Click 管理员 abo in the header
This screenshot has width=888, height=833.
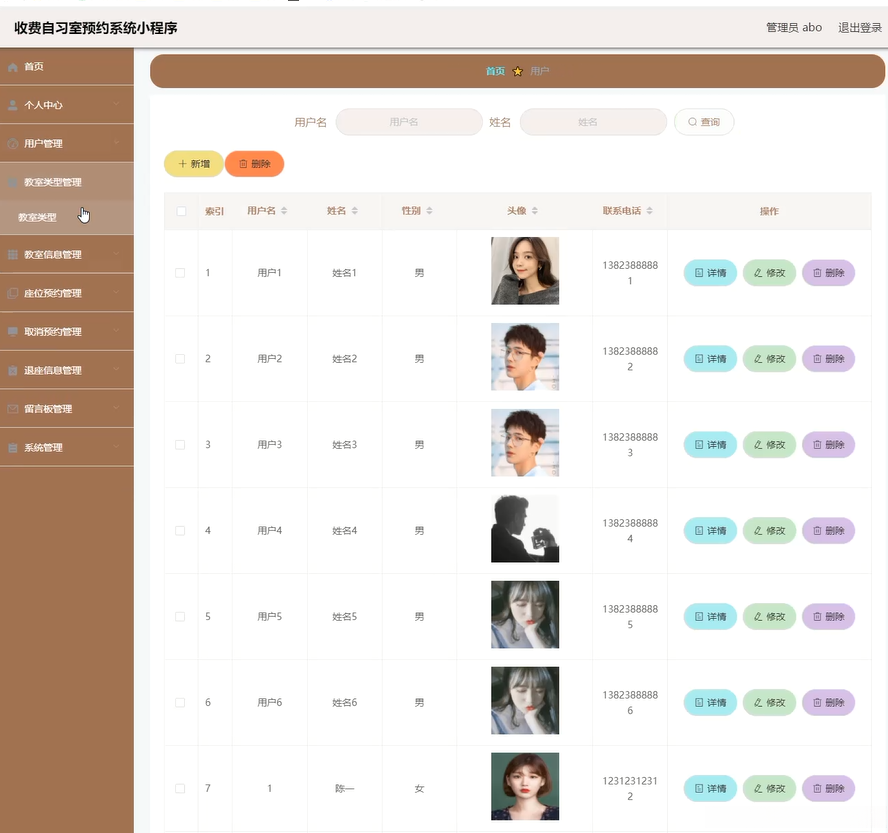coord(794,28)
